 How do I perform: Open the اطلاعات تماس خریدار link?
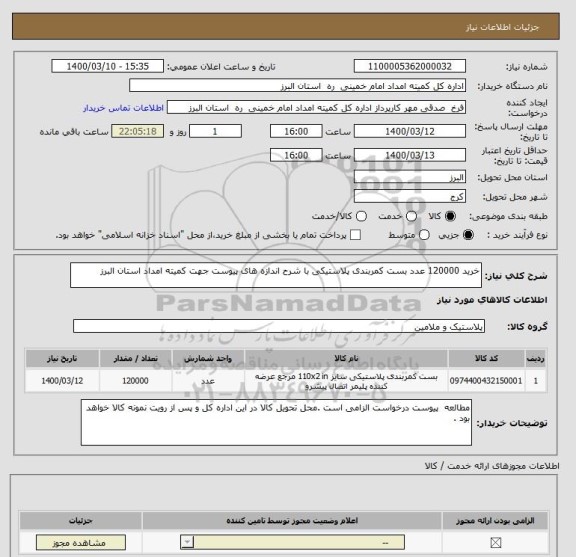[123, 108]
